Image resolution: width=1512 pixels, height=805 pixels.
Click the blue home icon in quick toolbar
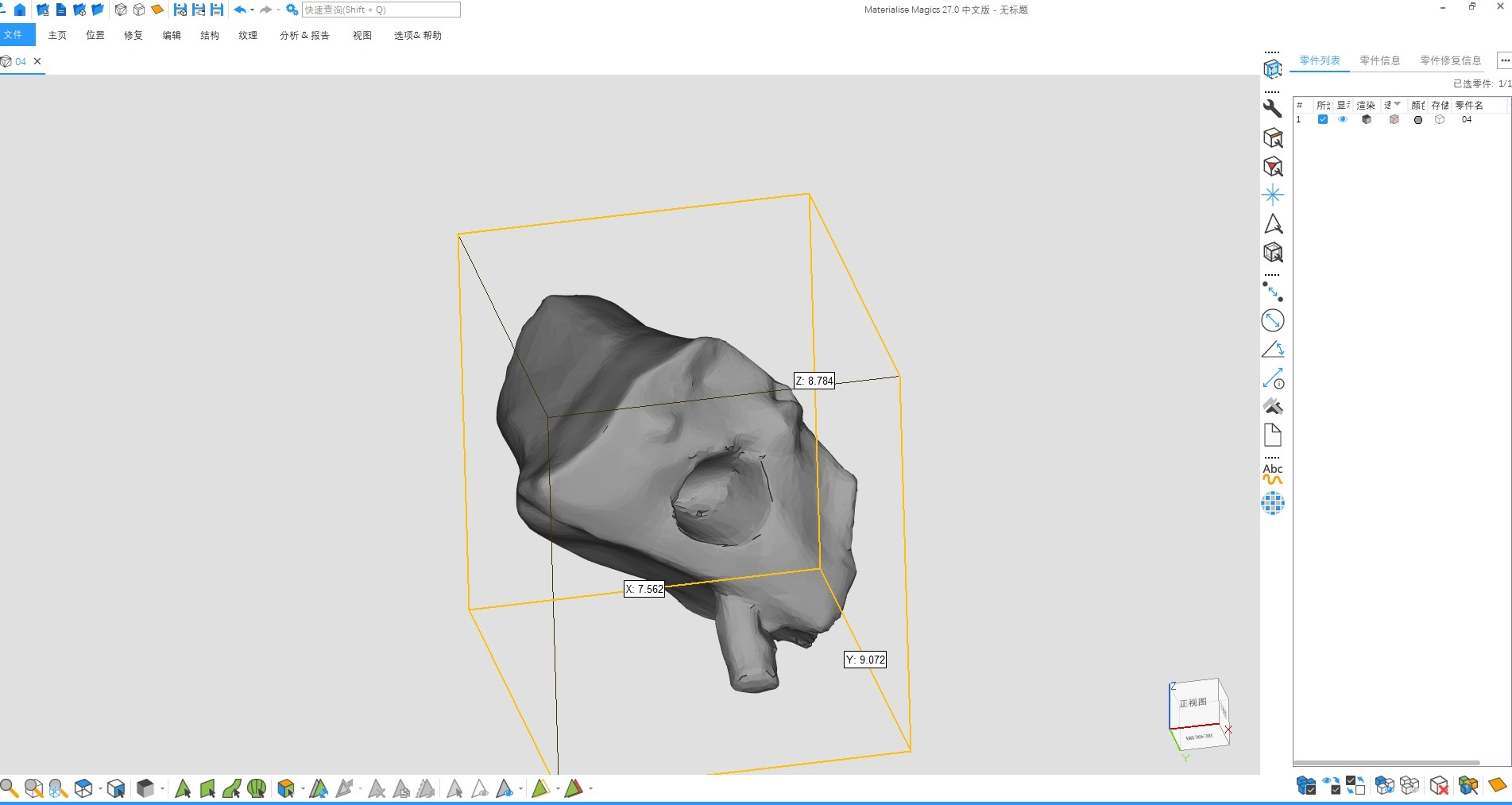coord(20,10)
